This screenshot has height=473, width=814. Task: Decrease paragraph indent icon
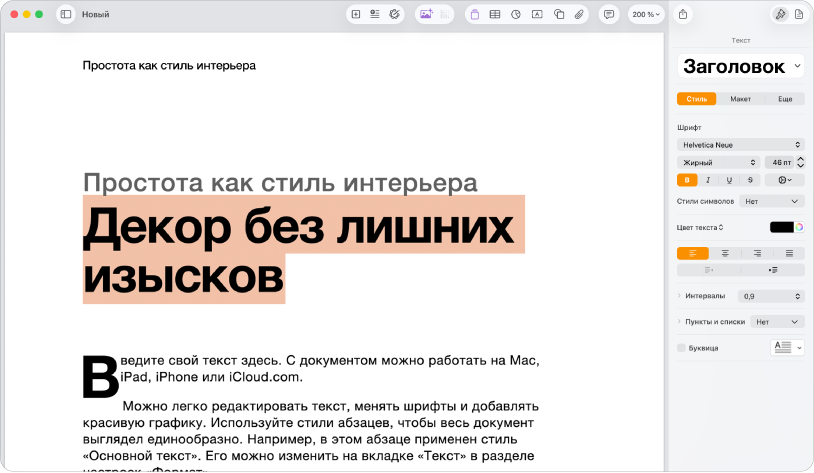coord(709,270)
